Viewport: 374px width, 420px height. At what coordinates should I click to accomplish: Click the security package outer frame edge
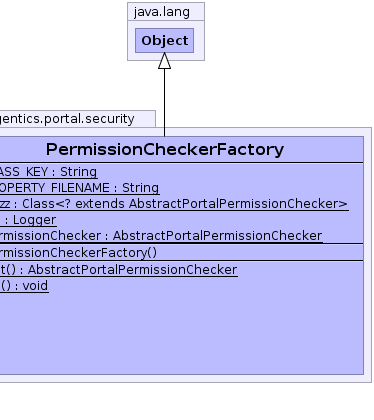click(x=371, y=255)
